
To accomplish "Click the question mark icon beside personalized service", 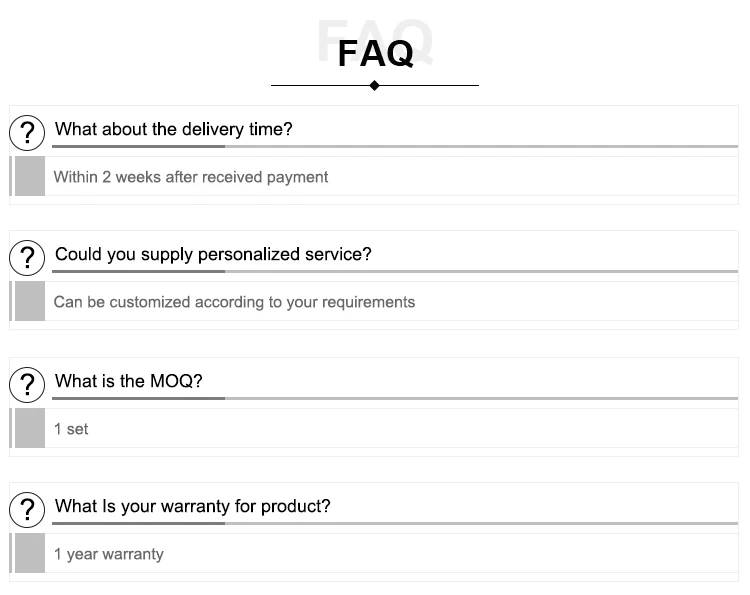I will pyautogui.click(x=27, y=257).
